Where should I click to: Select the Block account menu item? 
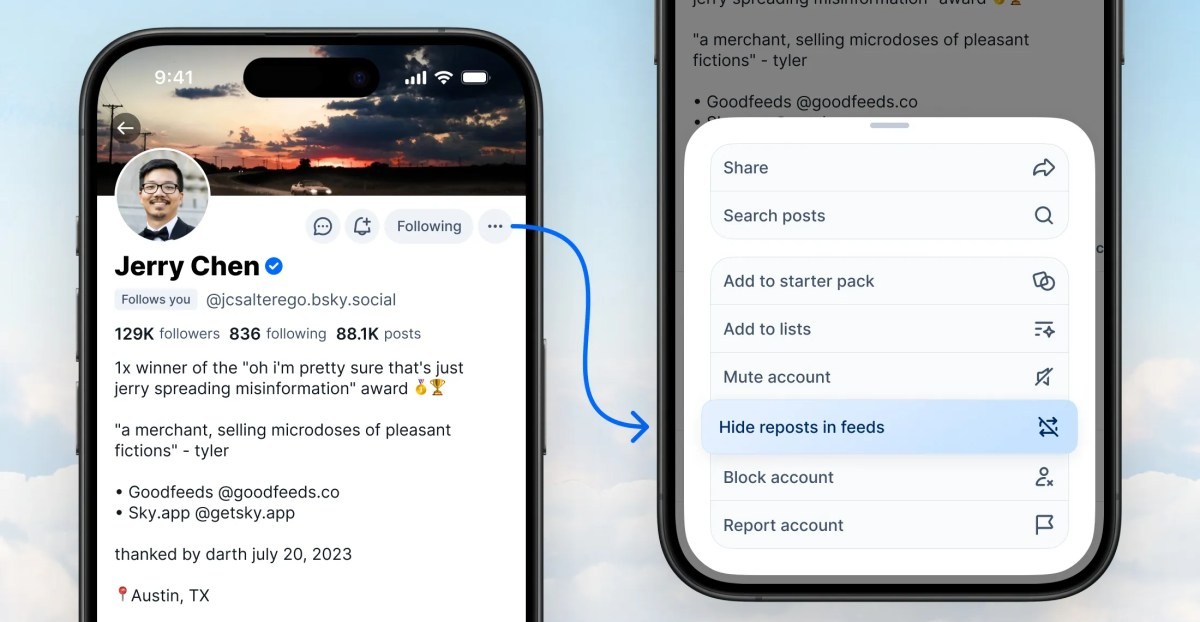click(x=889, y=477)
